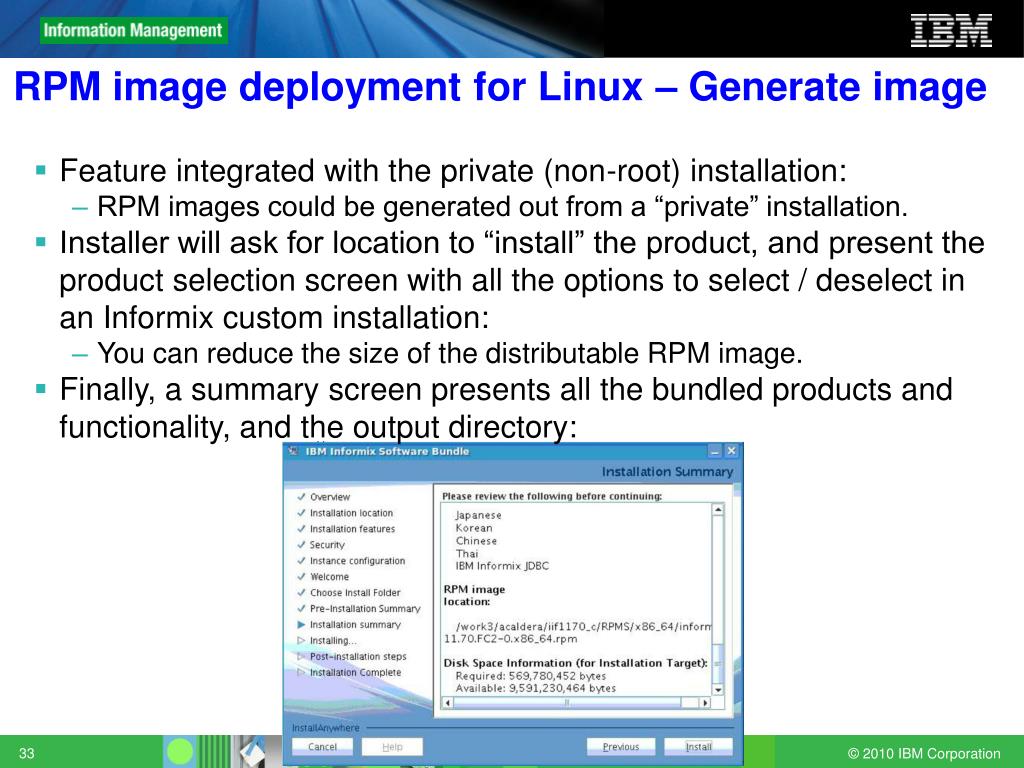
Task: Click Thai in the summary list
Action: coord(467,553)
